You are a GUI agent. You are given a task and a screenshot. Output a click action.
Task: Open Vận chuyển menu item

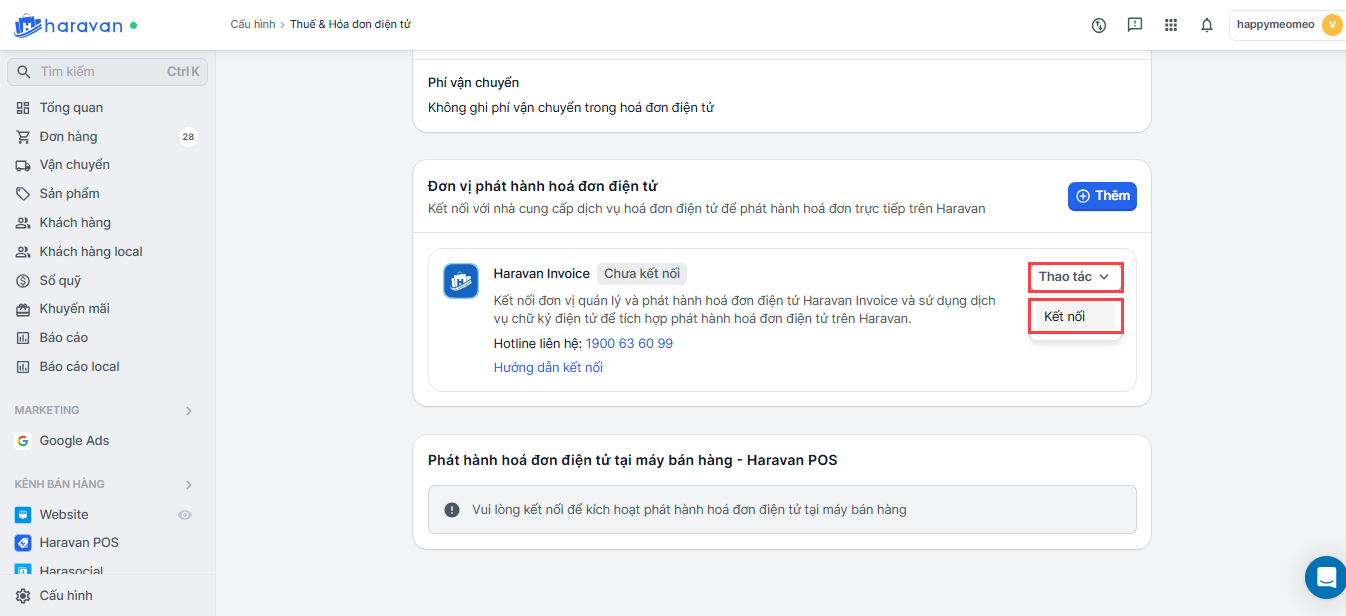(75, 165)
